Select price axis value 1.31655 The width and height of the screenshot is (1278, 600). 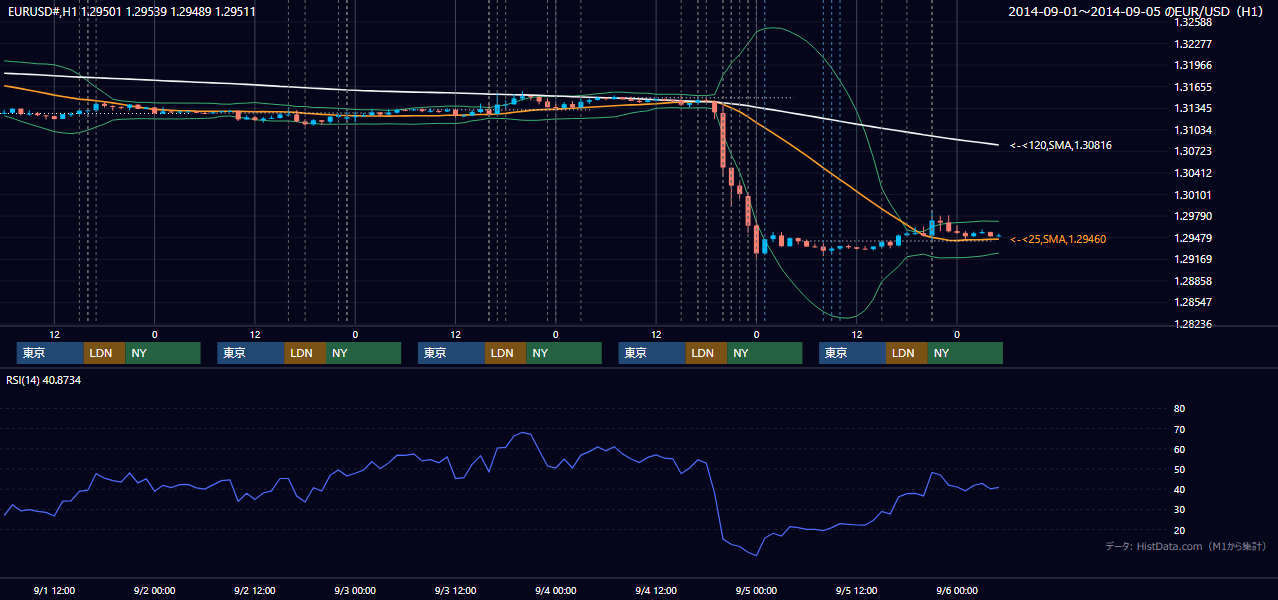click(x=1193, y=87)
